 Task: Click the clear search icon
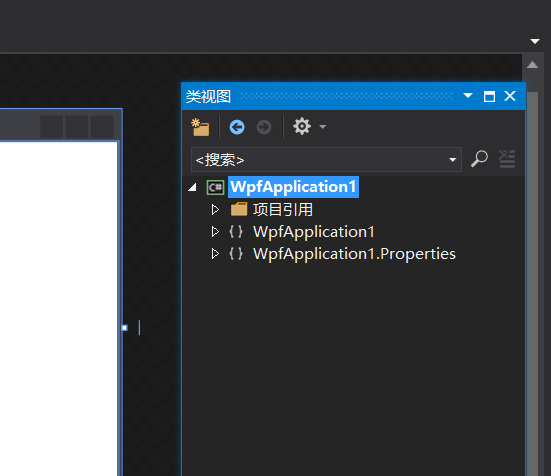click(507, 159)
